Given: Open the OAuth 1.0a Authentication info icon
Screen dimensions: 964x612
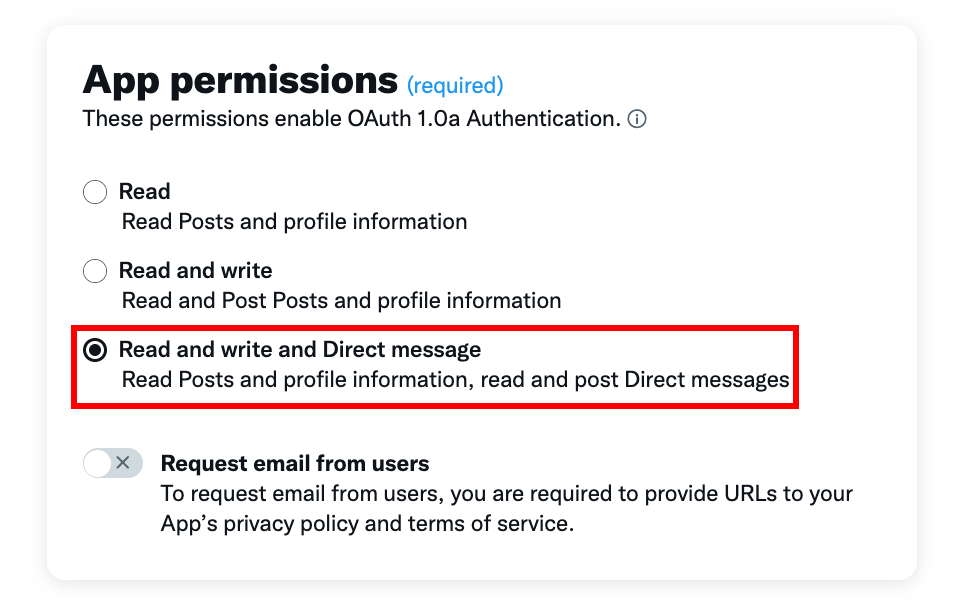Looking at the screenshot, I should (x=636, y=119).
